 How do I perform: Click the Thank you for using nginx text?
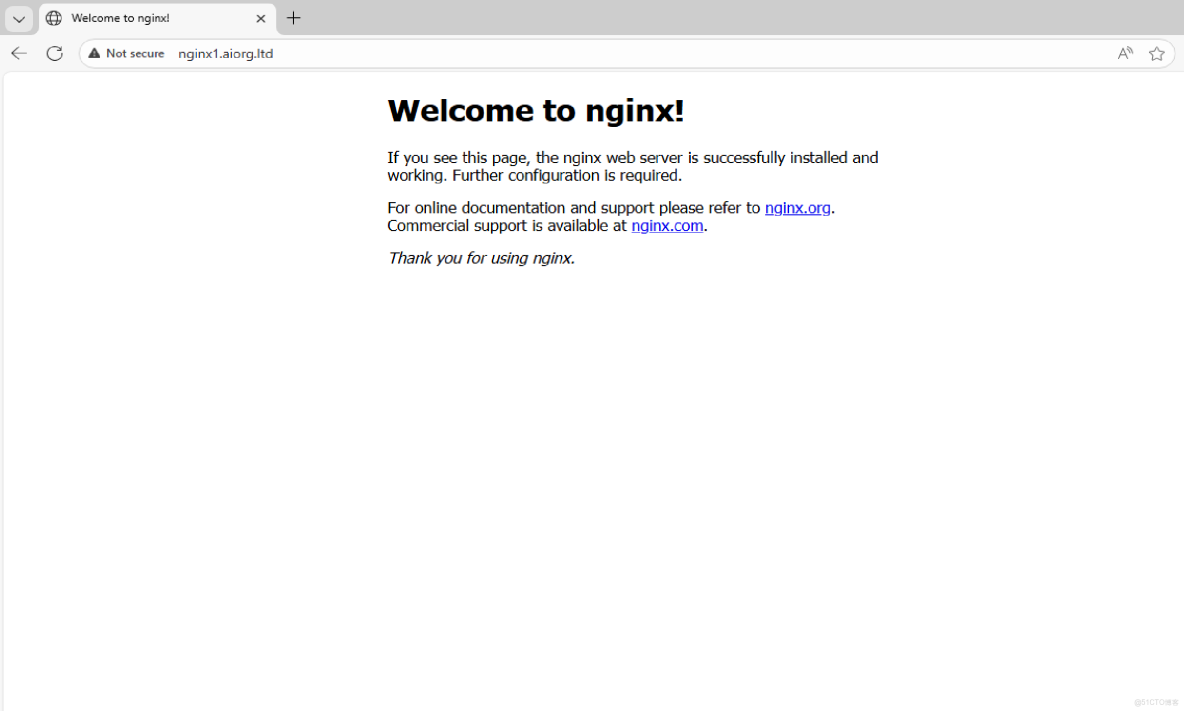(x=481, y=258)
